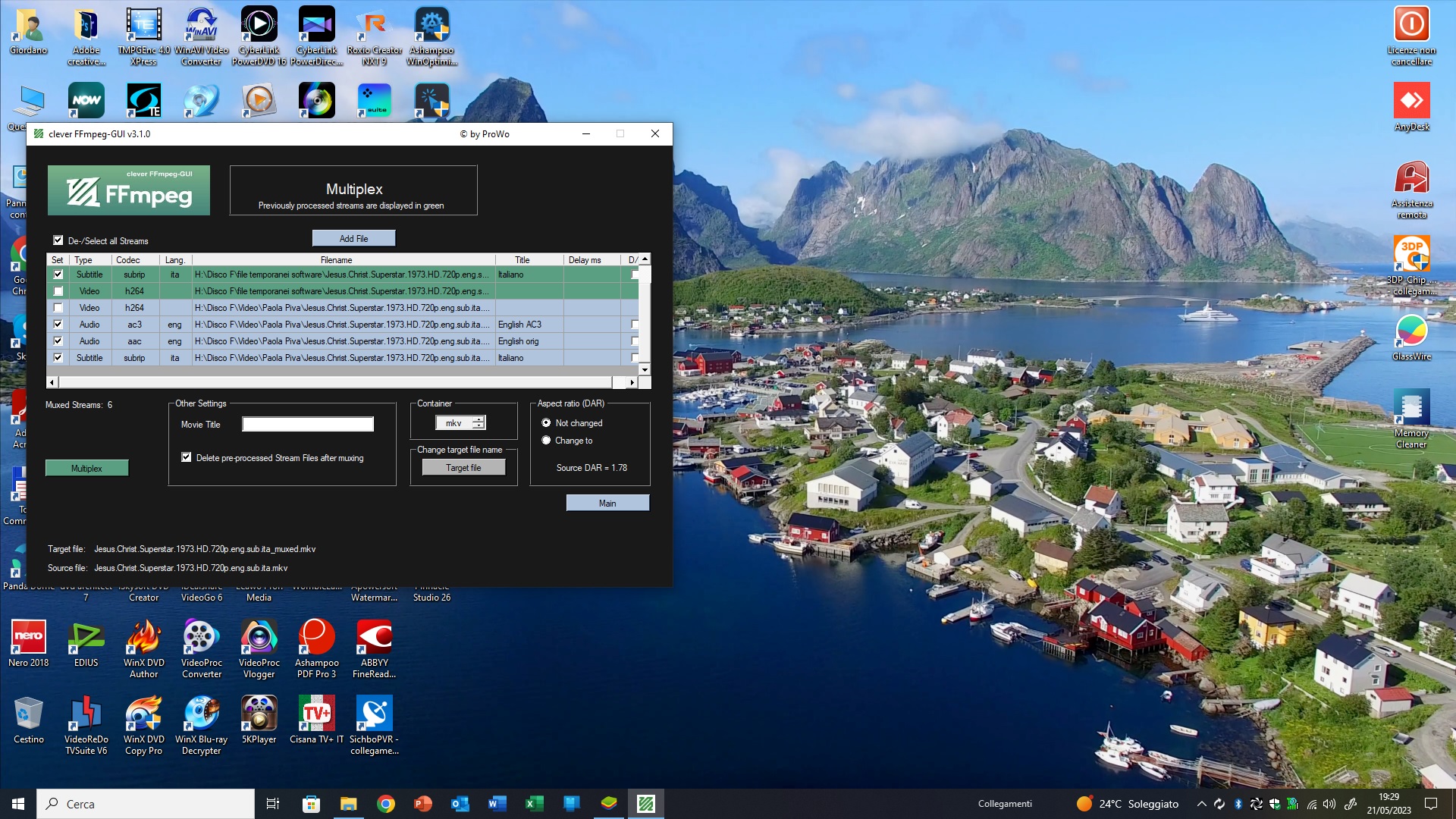Click FFmpeg-GUI icon in taskbar
The image size is (1456, 819).
coord(646,804)
